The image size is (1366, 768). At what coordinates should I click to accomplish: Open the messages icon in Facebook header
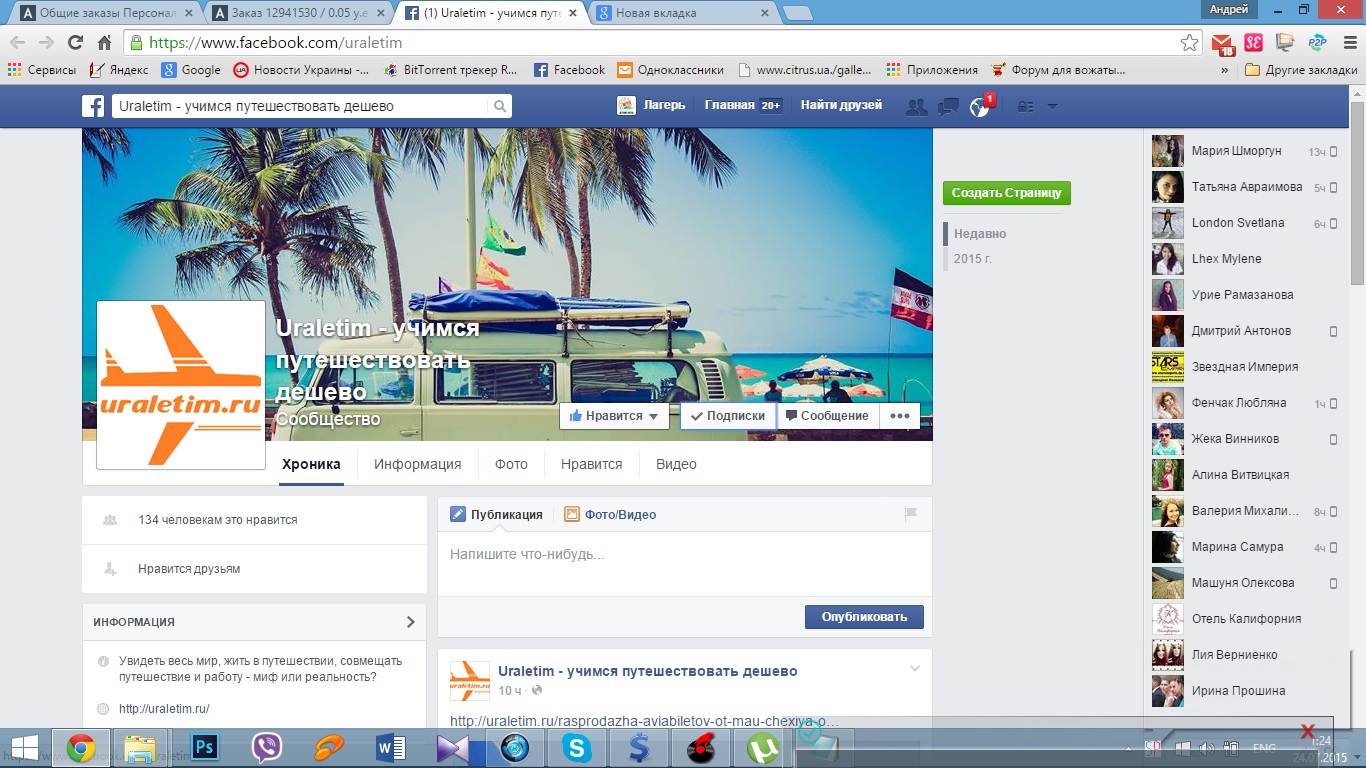point(949,107)
